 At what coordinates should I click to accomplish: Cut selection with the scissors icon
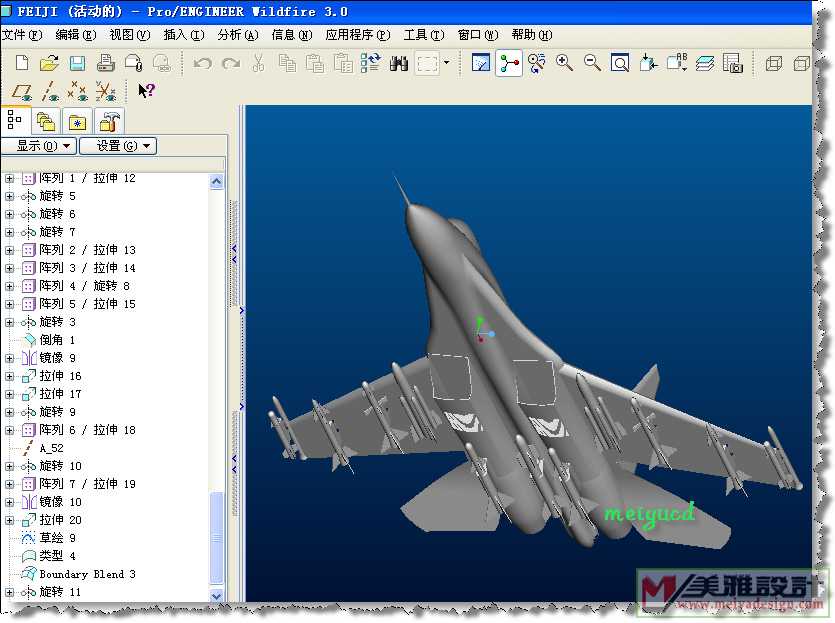258,63
